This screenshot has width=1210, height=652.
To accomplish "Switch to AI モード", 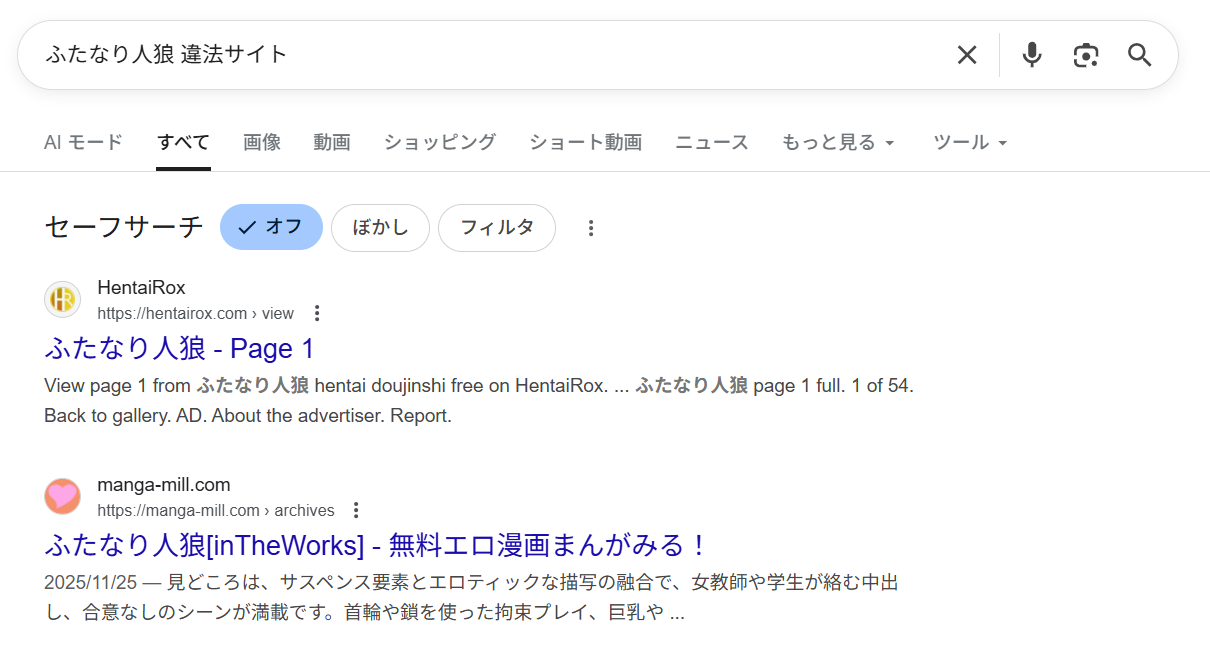I will [x=83, y=142].
